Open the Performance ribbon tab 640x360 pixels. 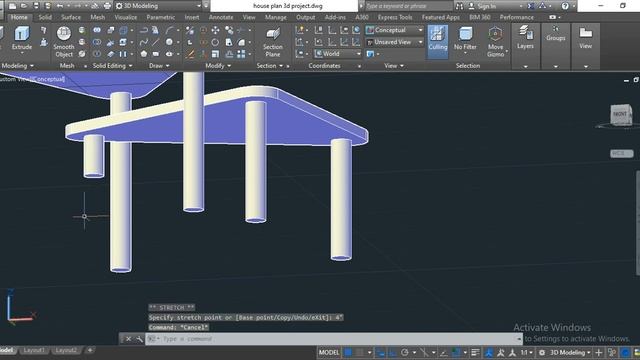pyautogui.click(x=516, y=17)
